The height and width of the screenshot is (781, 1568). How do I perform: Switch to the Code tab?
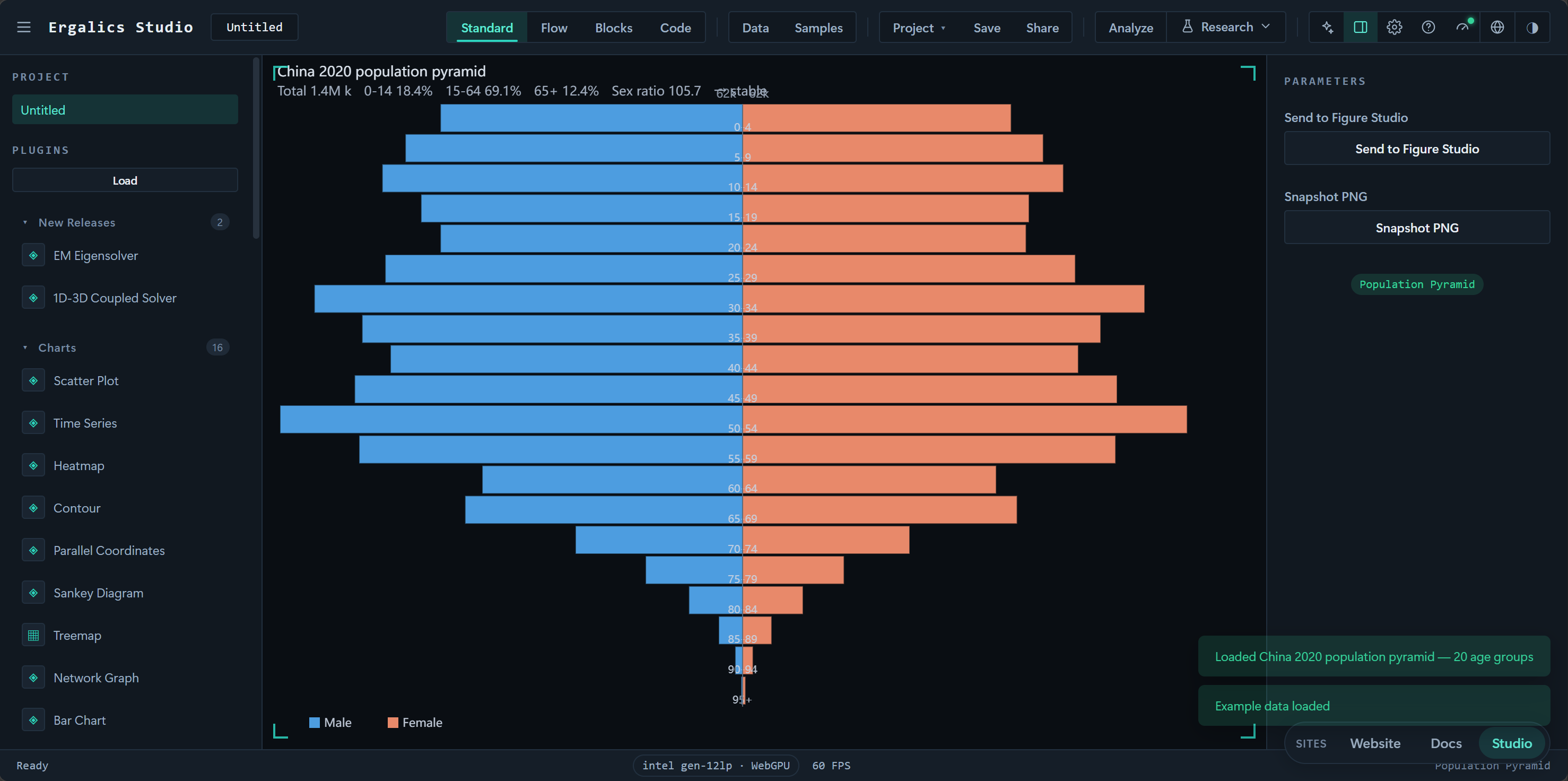pyautogui.click(x=676, y=28)
